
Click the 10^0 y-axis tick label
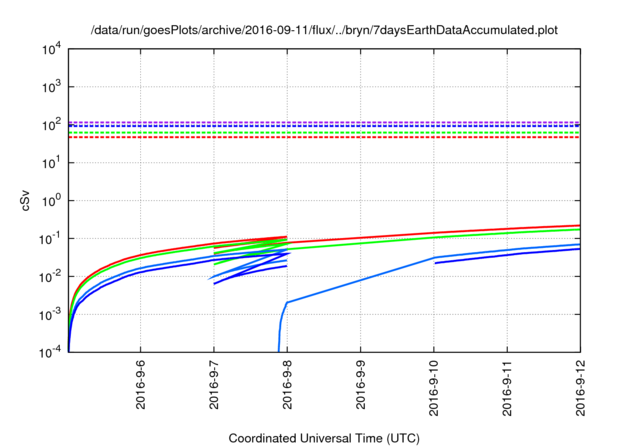(x=51, y=201)
